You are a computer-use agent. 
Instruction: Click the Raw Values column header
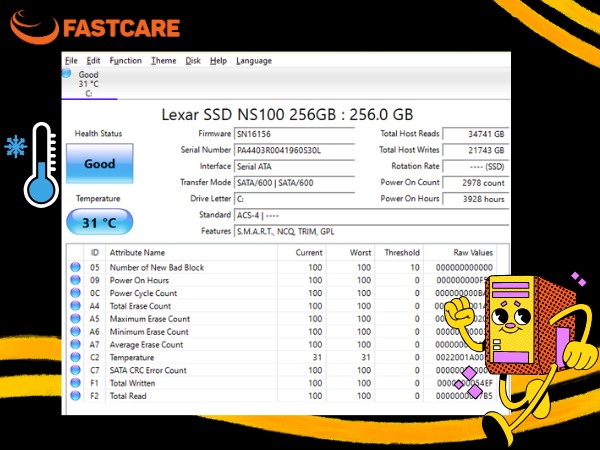460,253
